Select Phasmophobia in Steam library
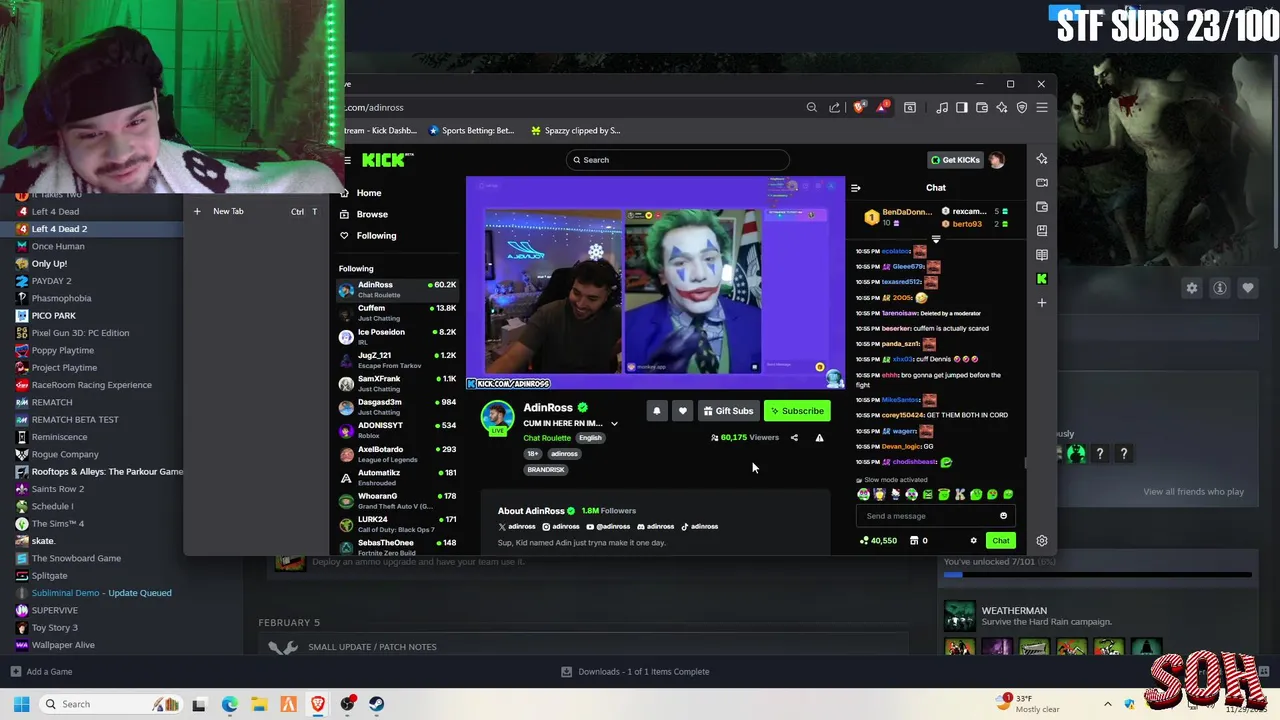This screenshot has width=1280, height=720. point(61,298)
